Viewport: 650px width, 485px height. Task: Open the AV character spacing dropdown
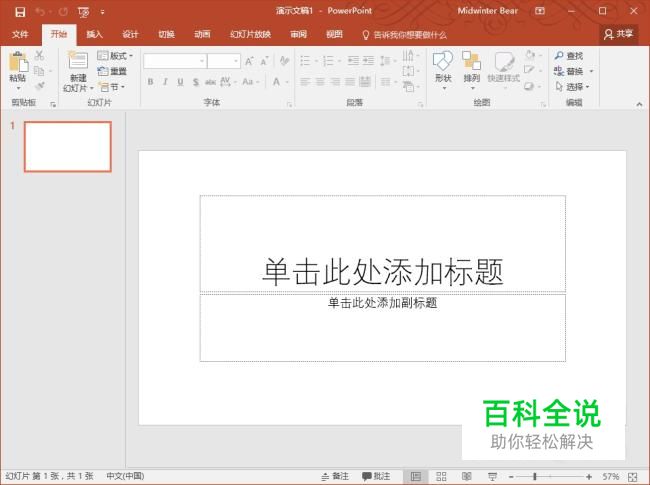(x=228, y=82)
